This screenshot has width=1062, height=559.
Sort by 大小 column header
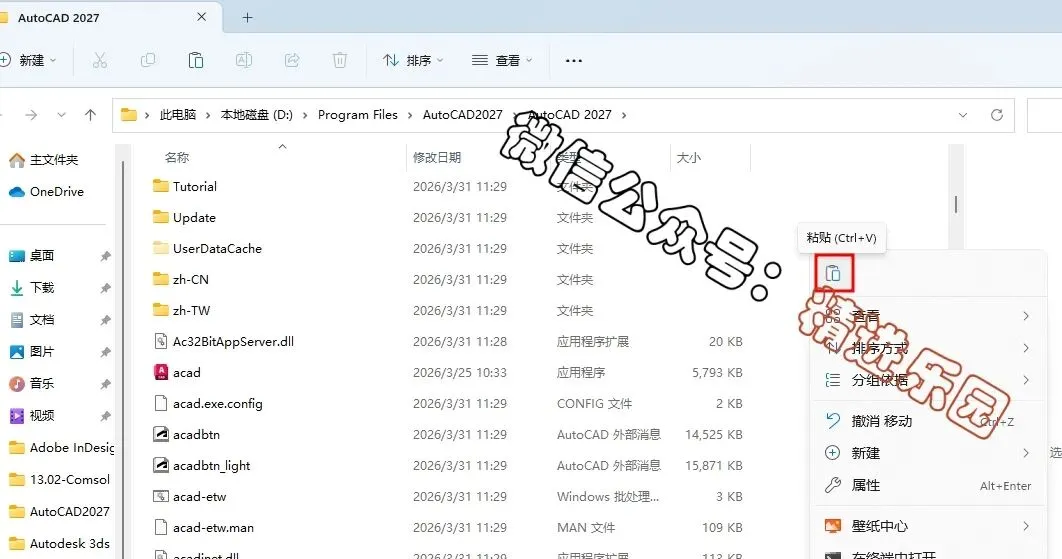pos(688,158)
